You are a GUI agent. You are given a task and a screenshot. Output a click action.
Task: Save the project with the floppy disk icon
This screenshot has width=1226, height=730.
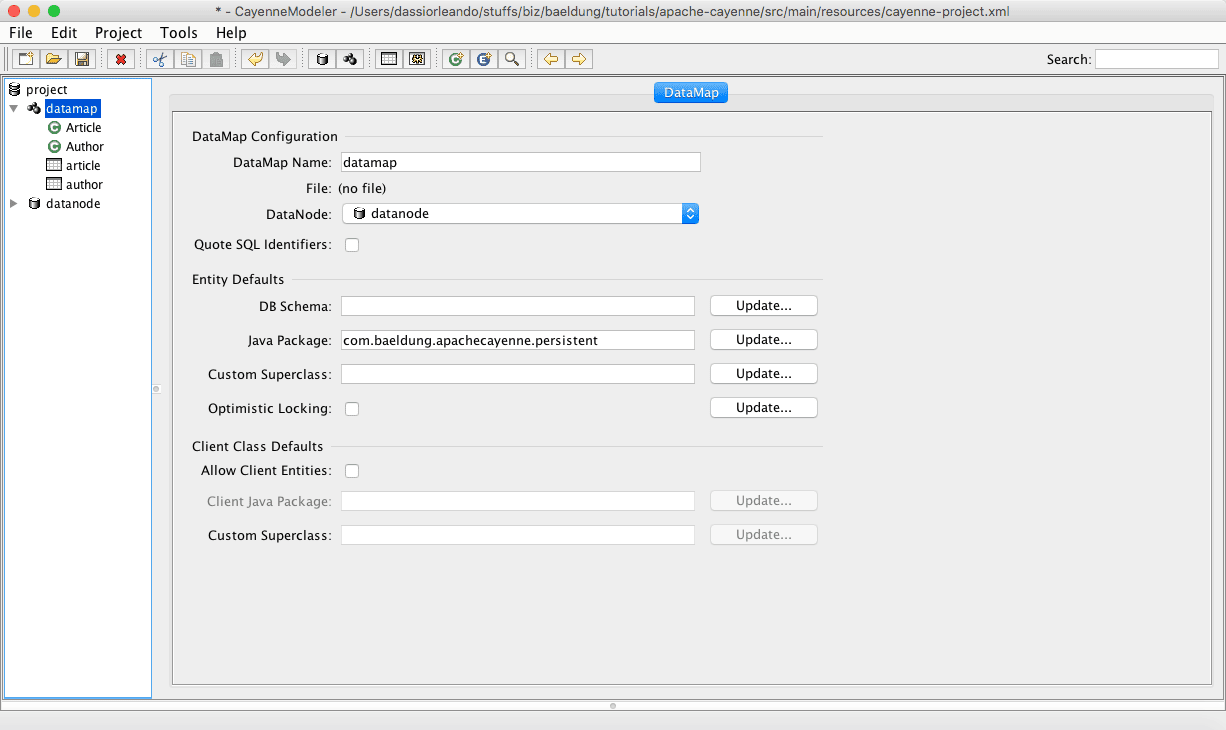click(81, 60)
